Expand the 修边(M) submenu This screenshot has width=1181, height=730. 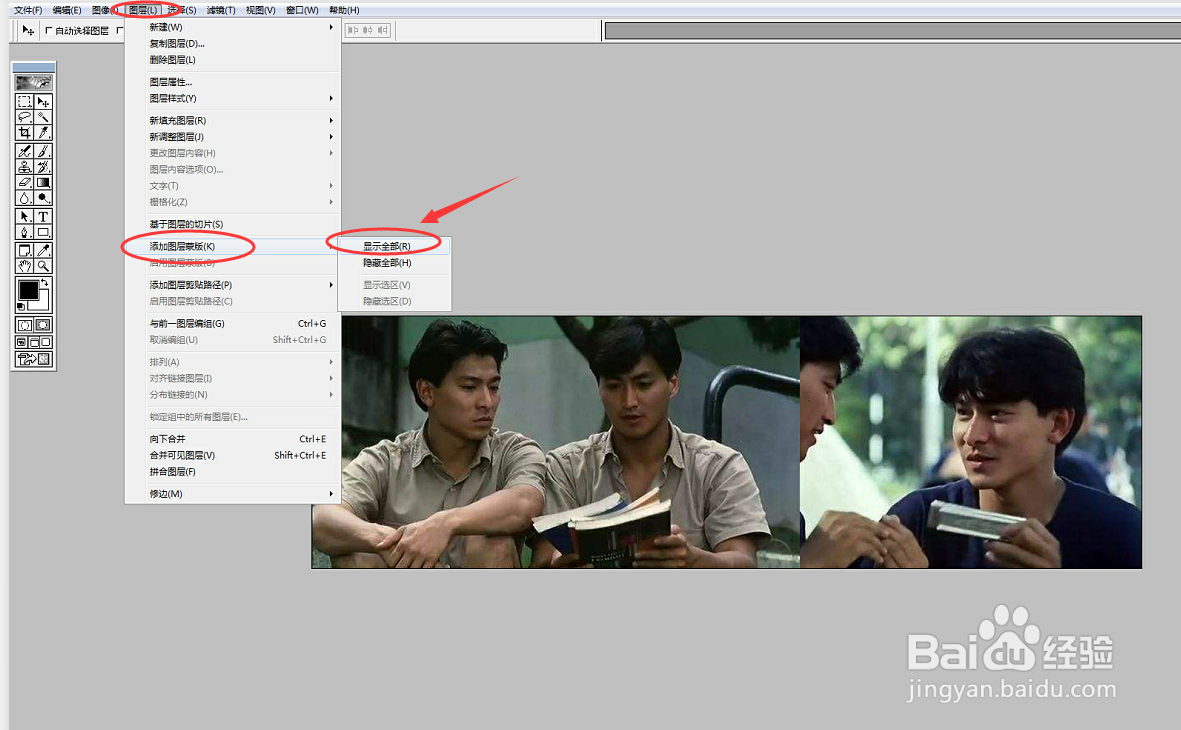point(233,493)
